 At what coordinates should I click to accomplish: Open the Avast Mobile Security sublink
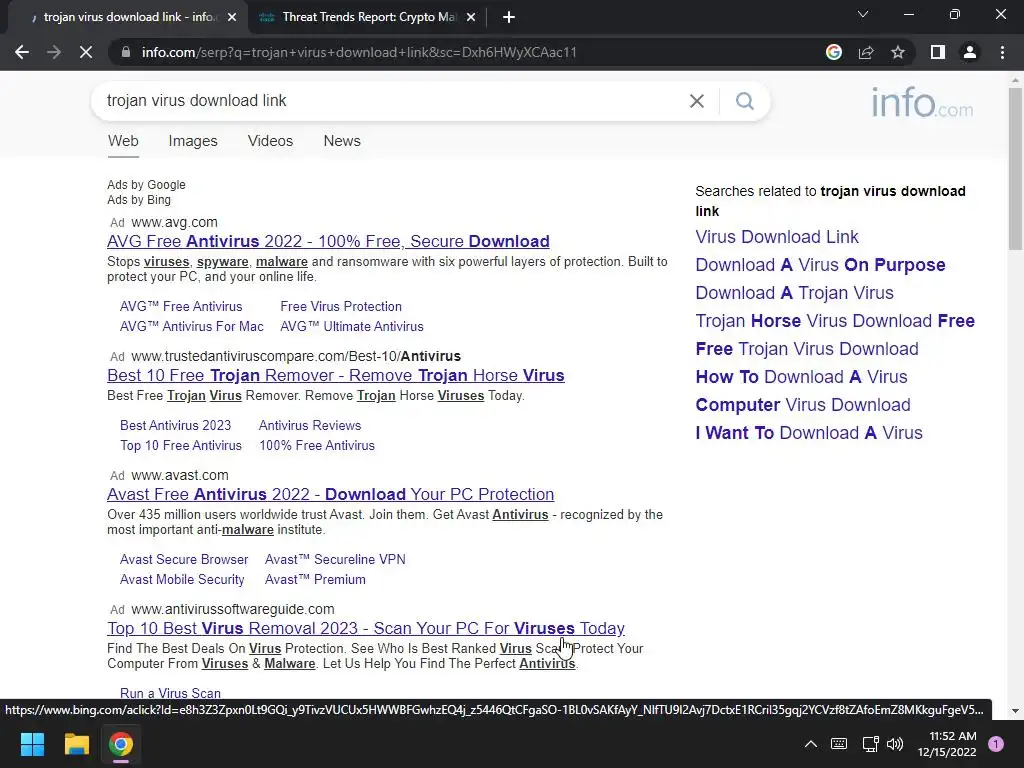click(182, 580)
